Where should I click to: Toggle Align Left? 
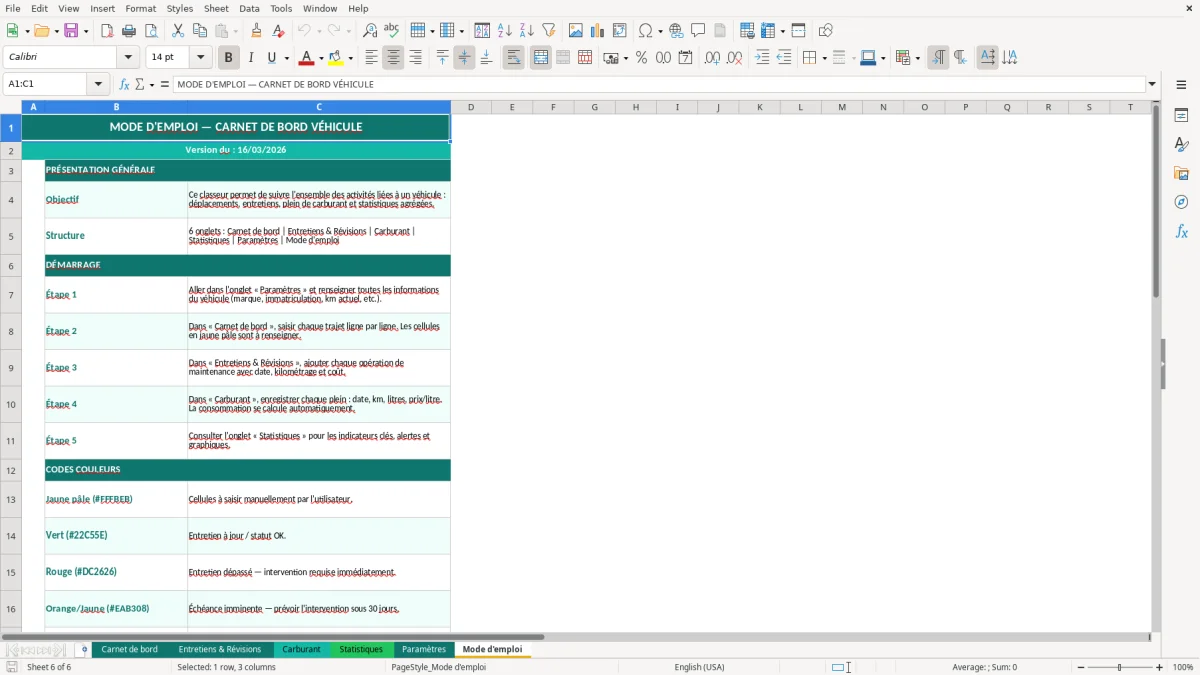(x=371, y=58)
